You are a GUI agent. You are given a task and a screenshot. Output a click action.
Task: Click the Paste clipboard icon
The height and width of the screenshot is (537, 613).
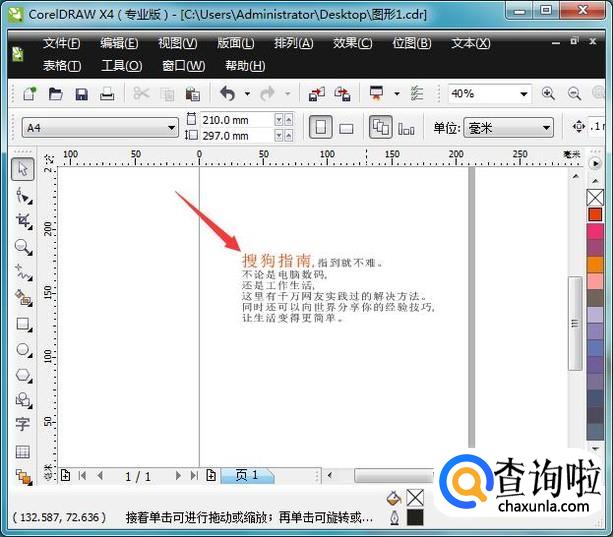click(x=193, y=94)
